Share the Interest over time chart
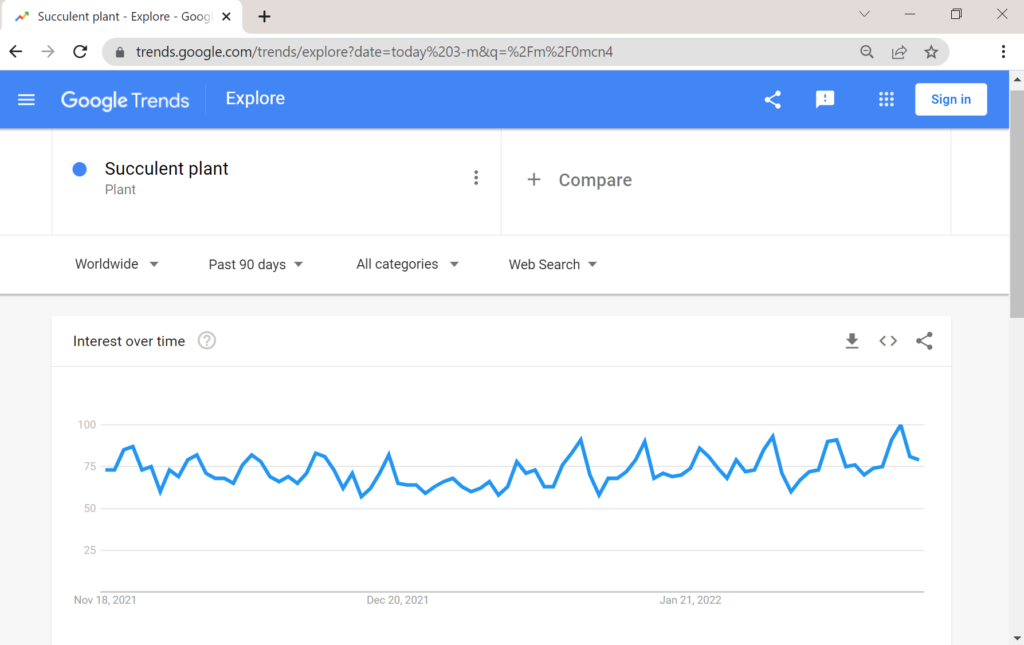The height and width of the screenshot is (645, 1024). 924,341
